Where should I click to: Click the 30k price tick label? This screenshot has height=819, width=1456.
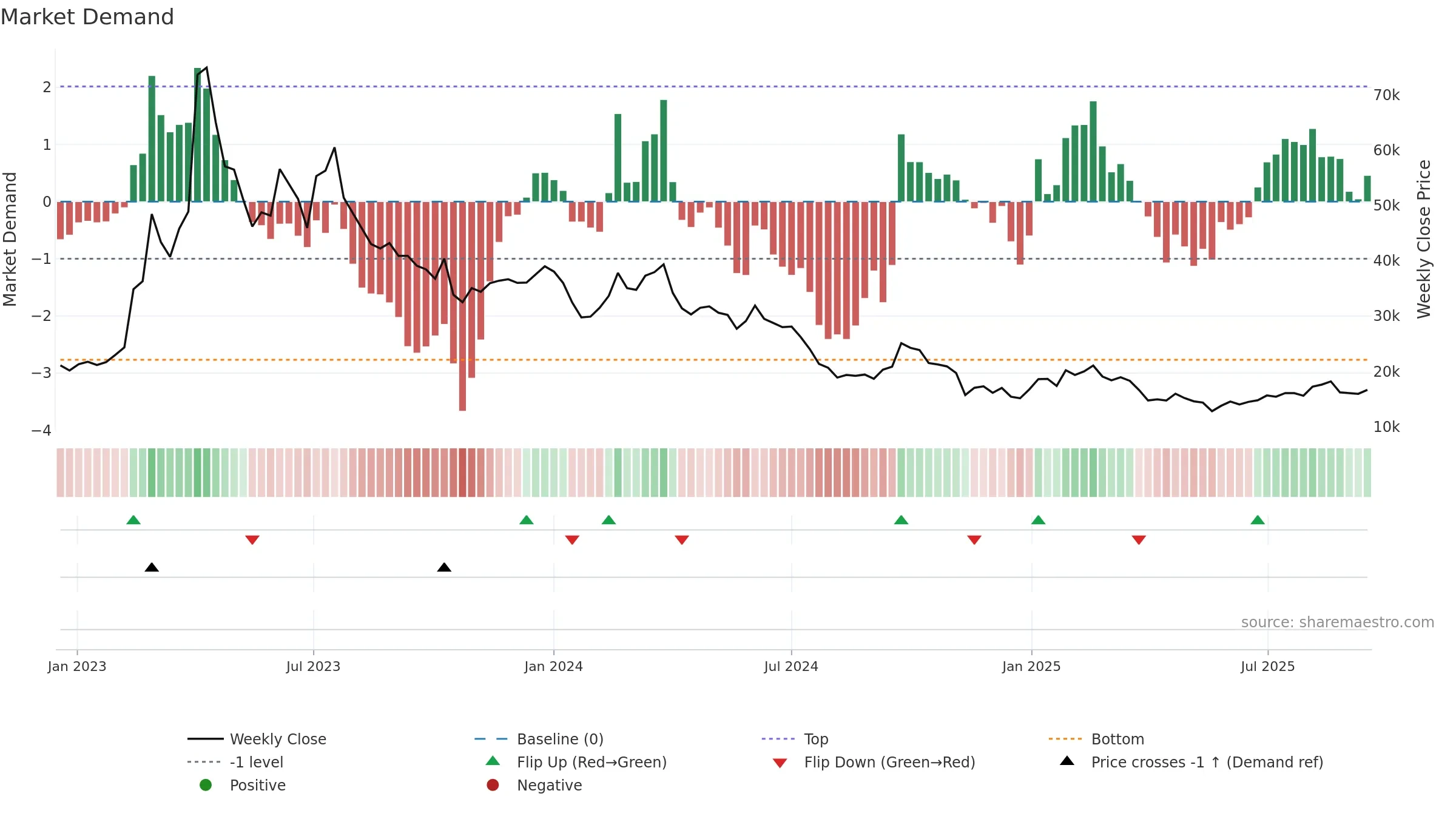click(x=1387, y=316)
